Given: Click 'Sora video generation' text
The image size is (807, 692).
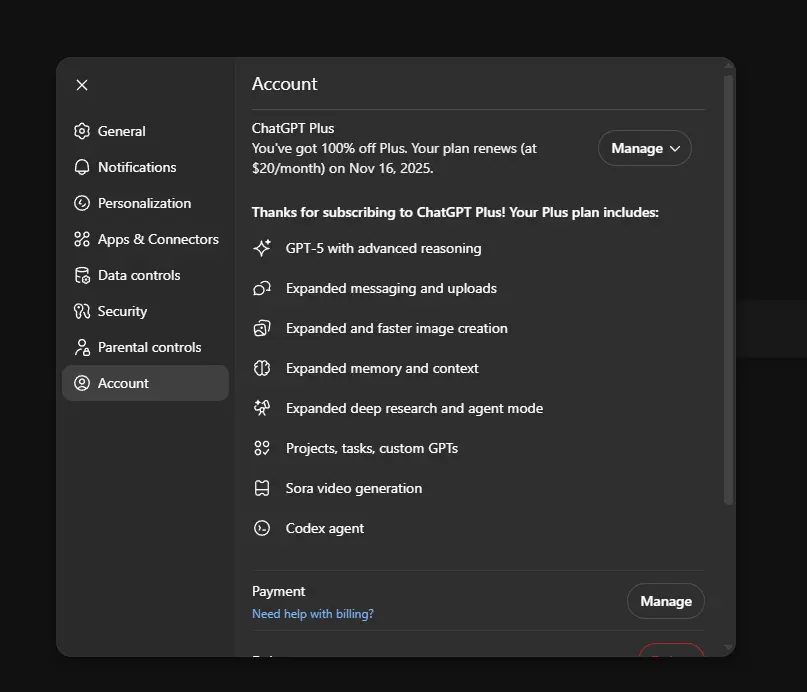Looking at the screenshot, I should 354,488.
